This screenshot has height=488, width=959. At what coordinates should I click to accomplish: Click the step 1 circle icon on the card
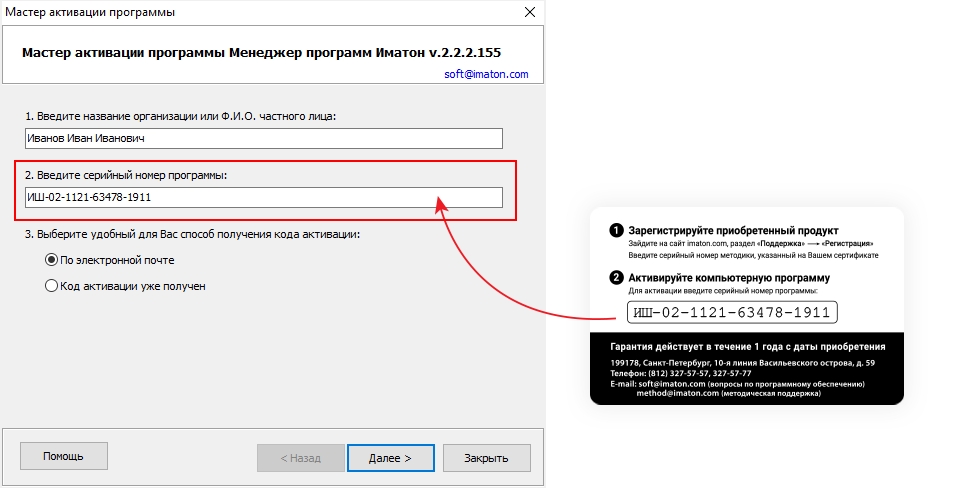(616, 231)
